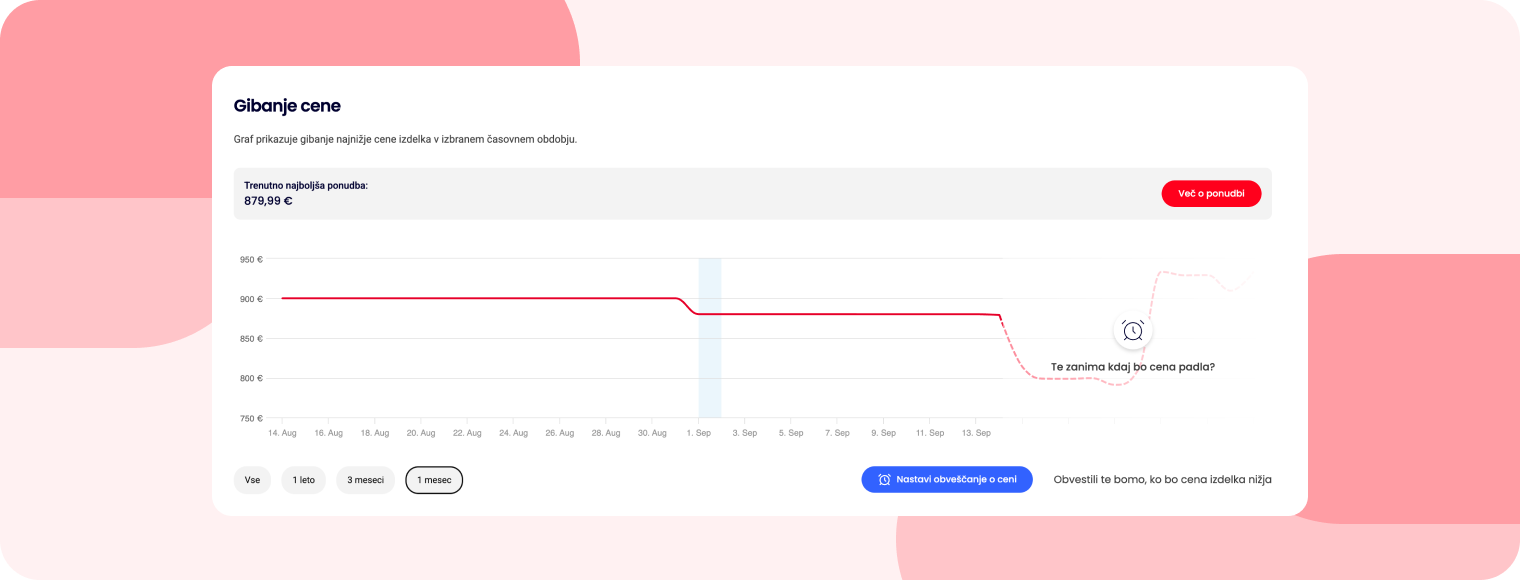The image size is (1520, 580).
Task: Click the '800 €' axis label
Action: point(251,379)
